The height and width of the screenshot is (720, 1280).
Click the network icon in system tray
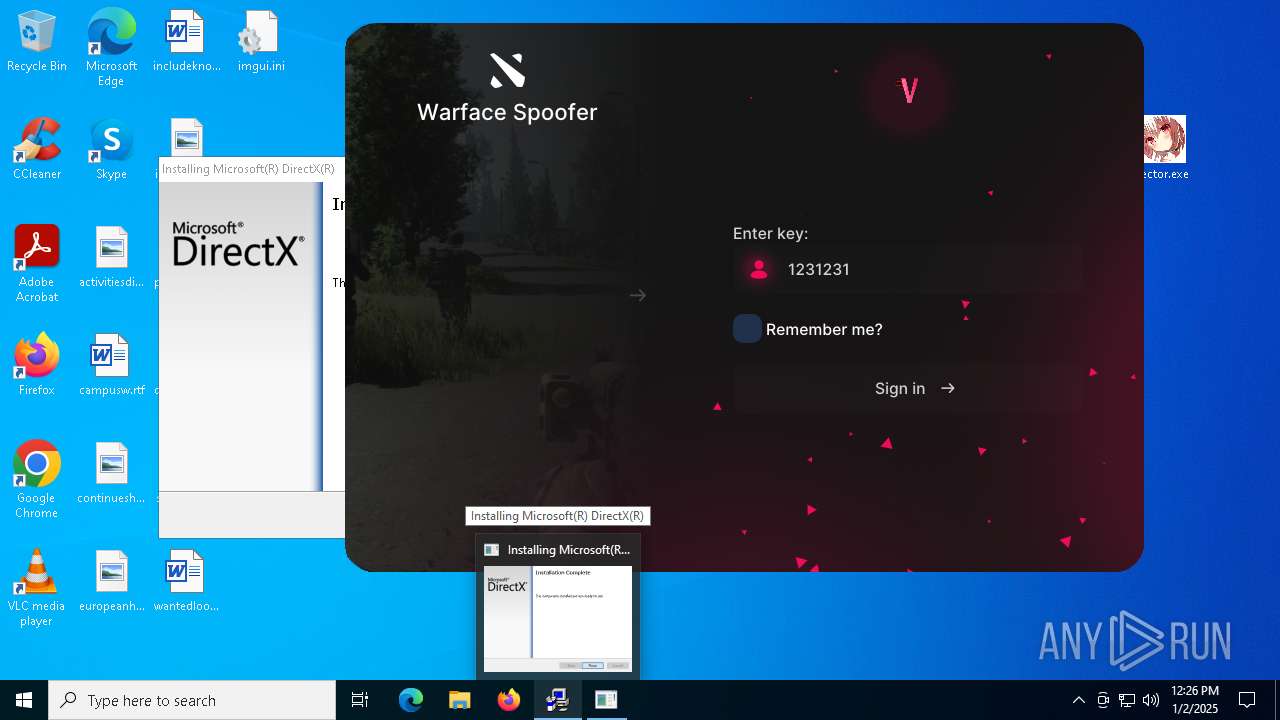[1127, 700]
